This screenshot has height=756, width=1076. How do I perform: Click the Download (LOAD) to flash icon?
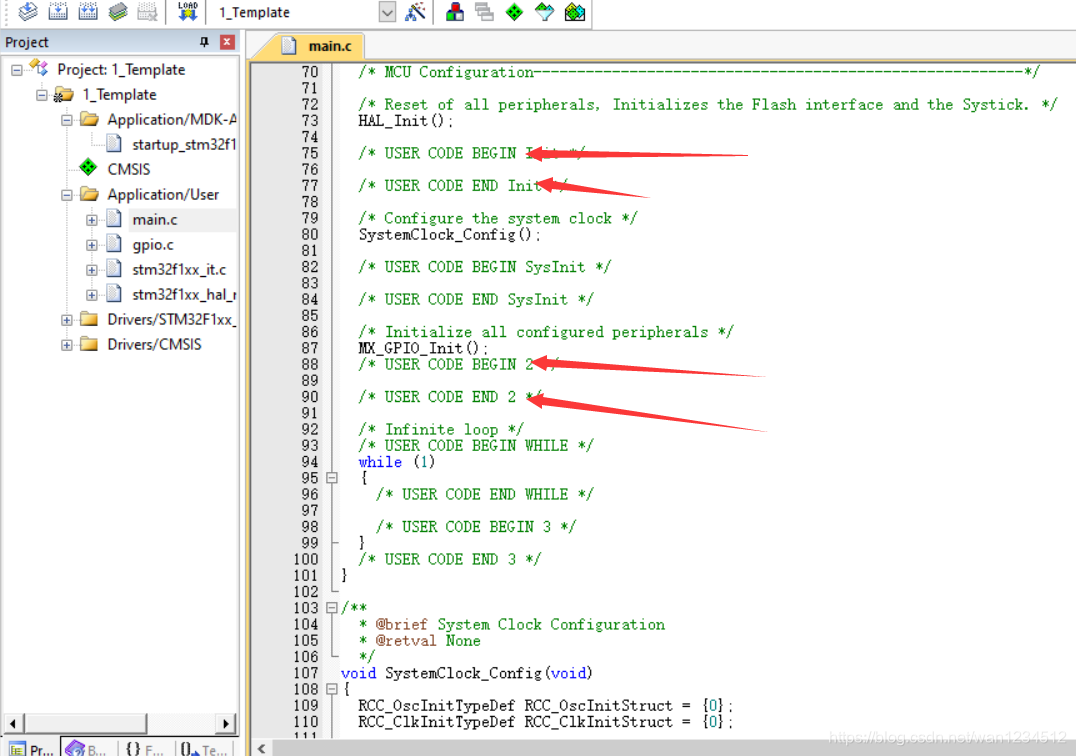[x=188, y=12]
